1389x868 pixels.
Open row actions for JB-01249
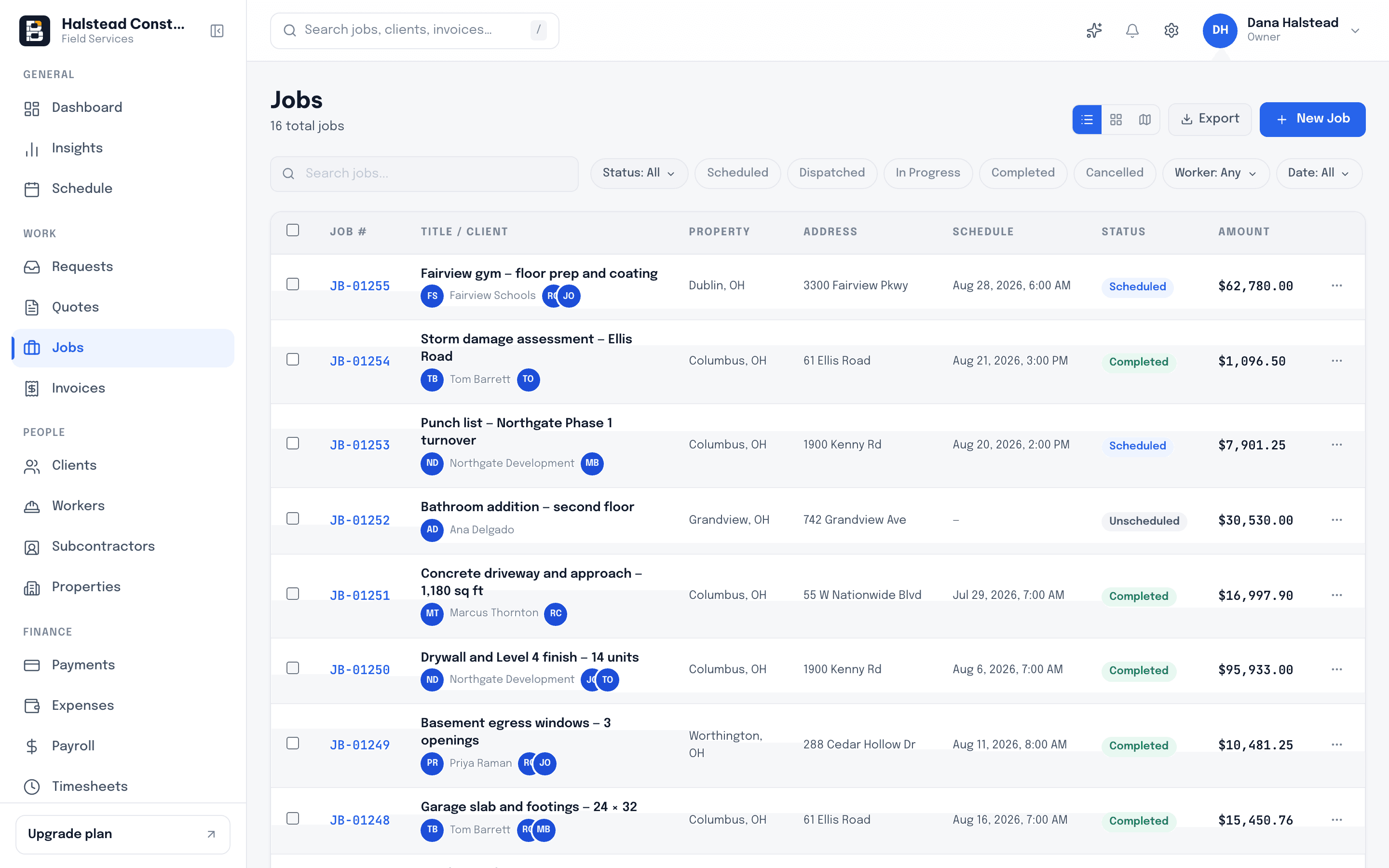pos(1337,745)
